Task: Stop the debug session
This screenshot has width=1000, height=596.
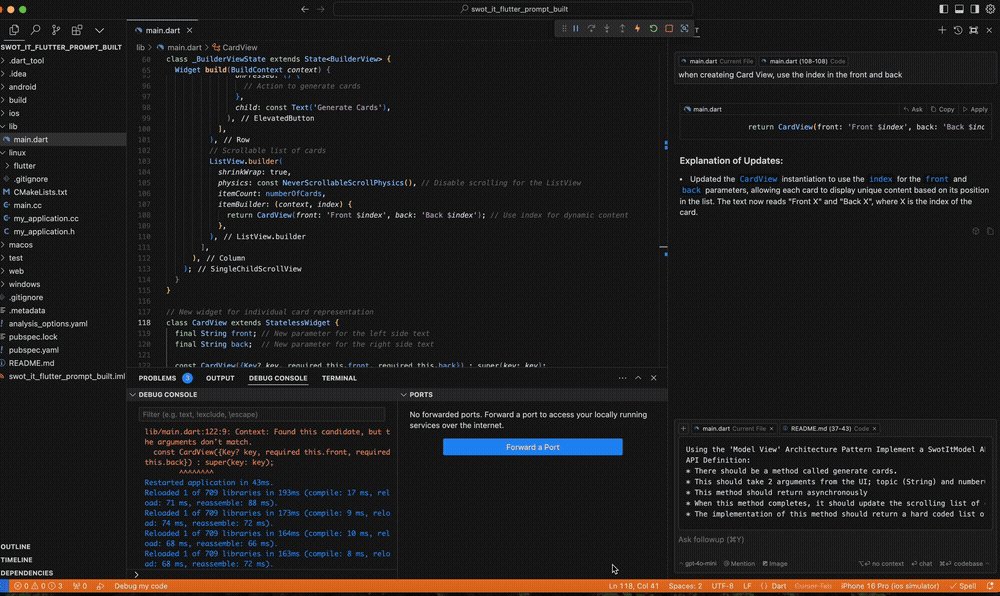Action: tap(669, 29)
